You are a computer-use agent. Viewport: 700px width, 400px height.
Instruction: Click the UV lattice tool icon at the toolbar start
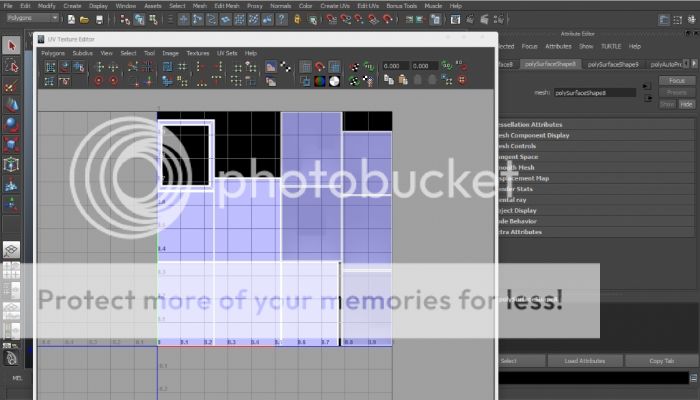pyautogui.click(x=50, y=67)
